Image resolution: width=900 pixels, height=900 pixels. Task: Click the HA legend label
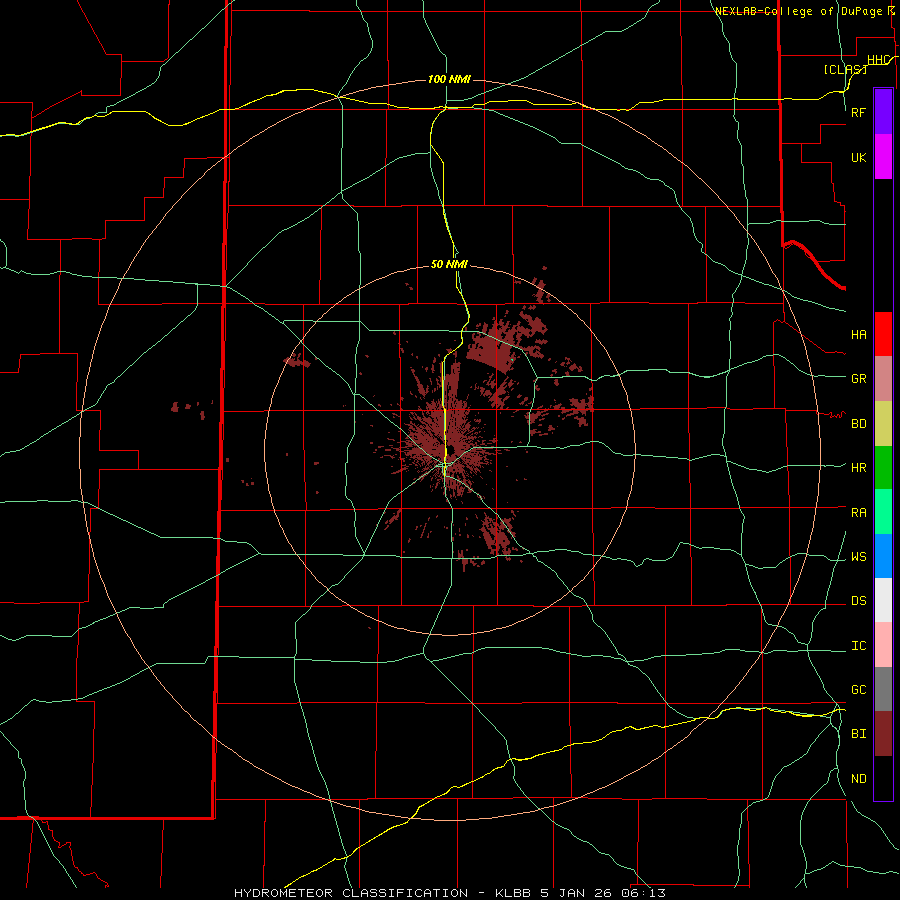point(858,335)
